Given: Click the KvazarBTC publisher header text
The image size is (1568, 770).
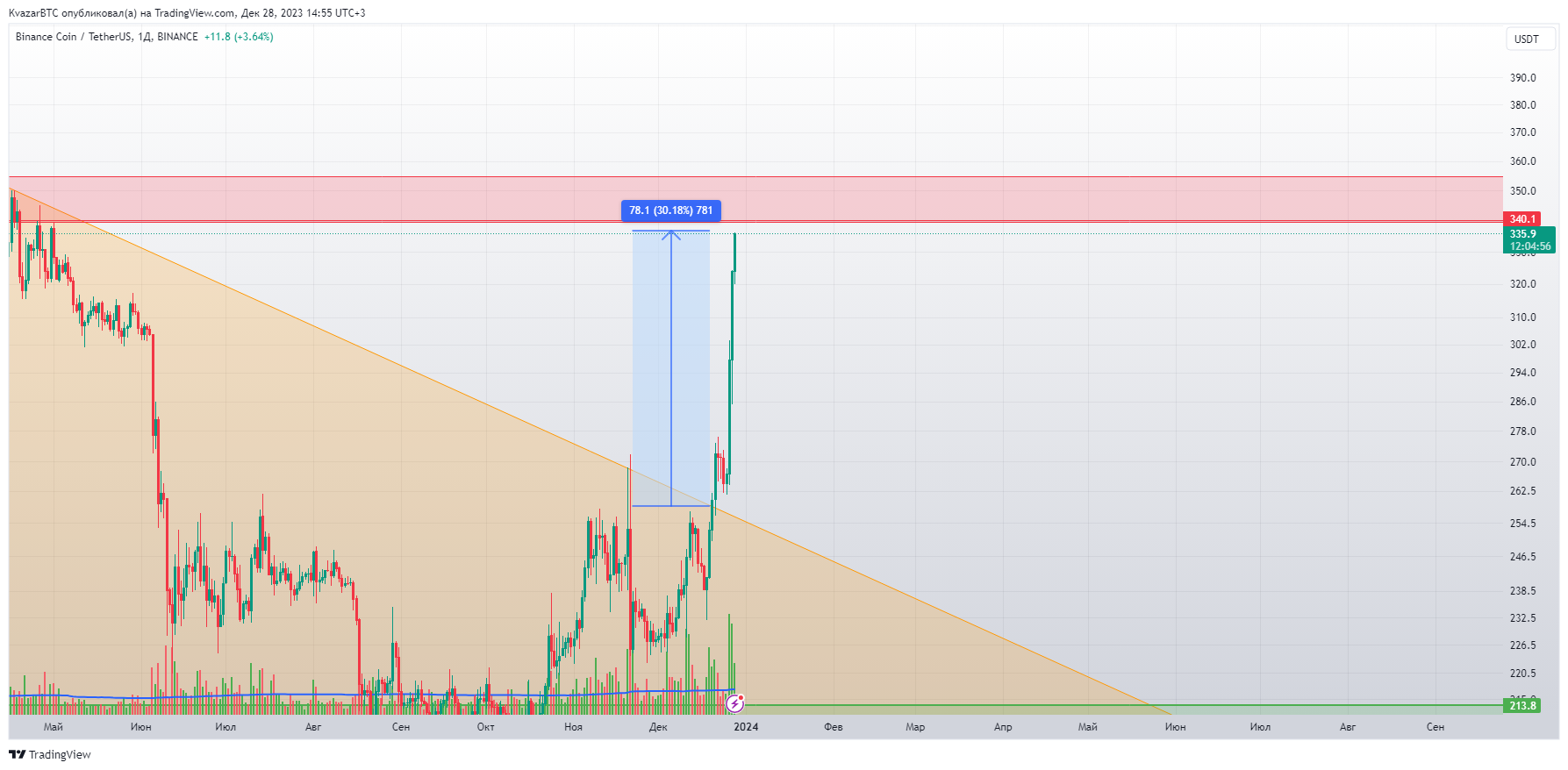Looking at the screenshot, I should (x=187, y=13).
